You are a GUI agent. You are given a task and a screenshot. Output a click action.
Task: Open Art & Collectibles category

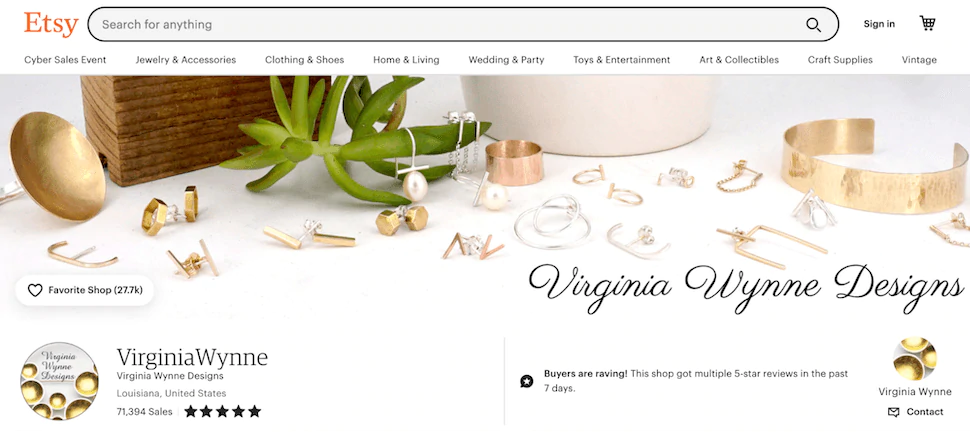pos(739,60)
